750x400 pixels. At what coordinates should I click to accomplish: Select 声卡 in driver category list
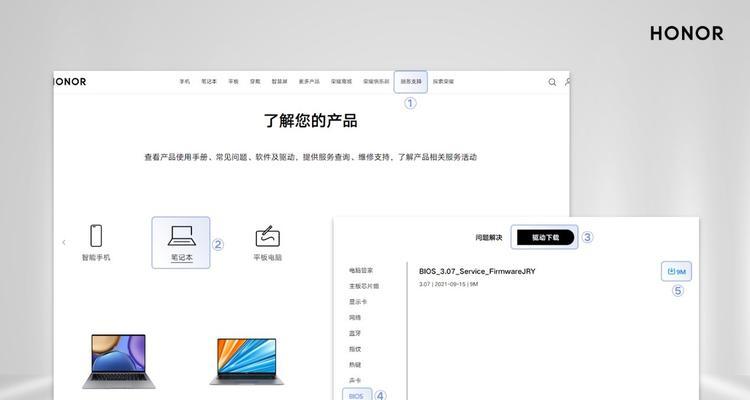355,380
